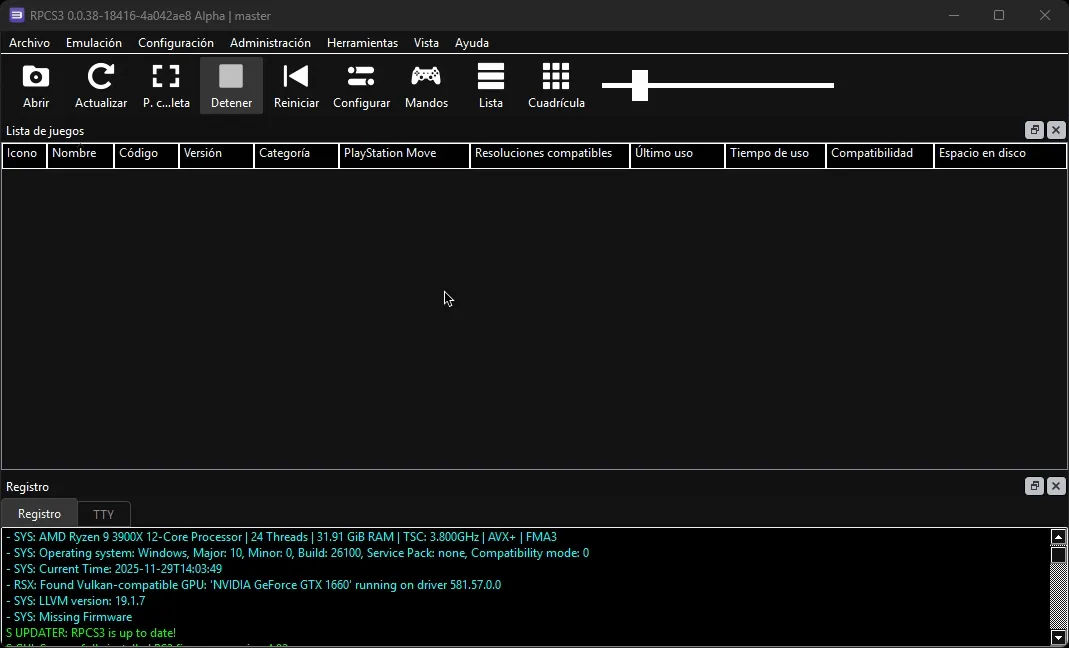Refresh the game list using Actualizar
The width and height of the screenshot is (1069, 648).
(100, 85)
